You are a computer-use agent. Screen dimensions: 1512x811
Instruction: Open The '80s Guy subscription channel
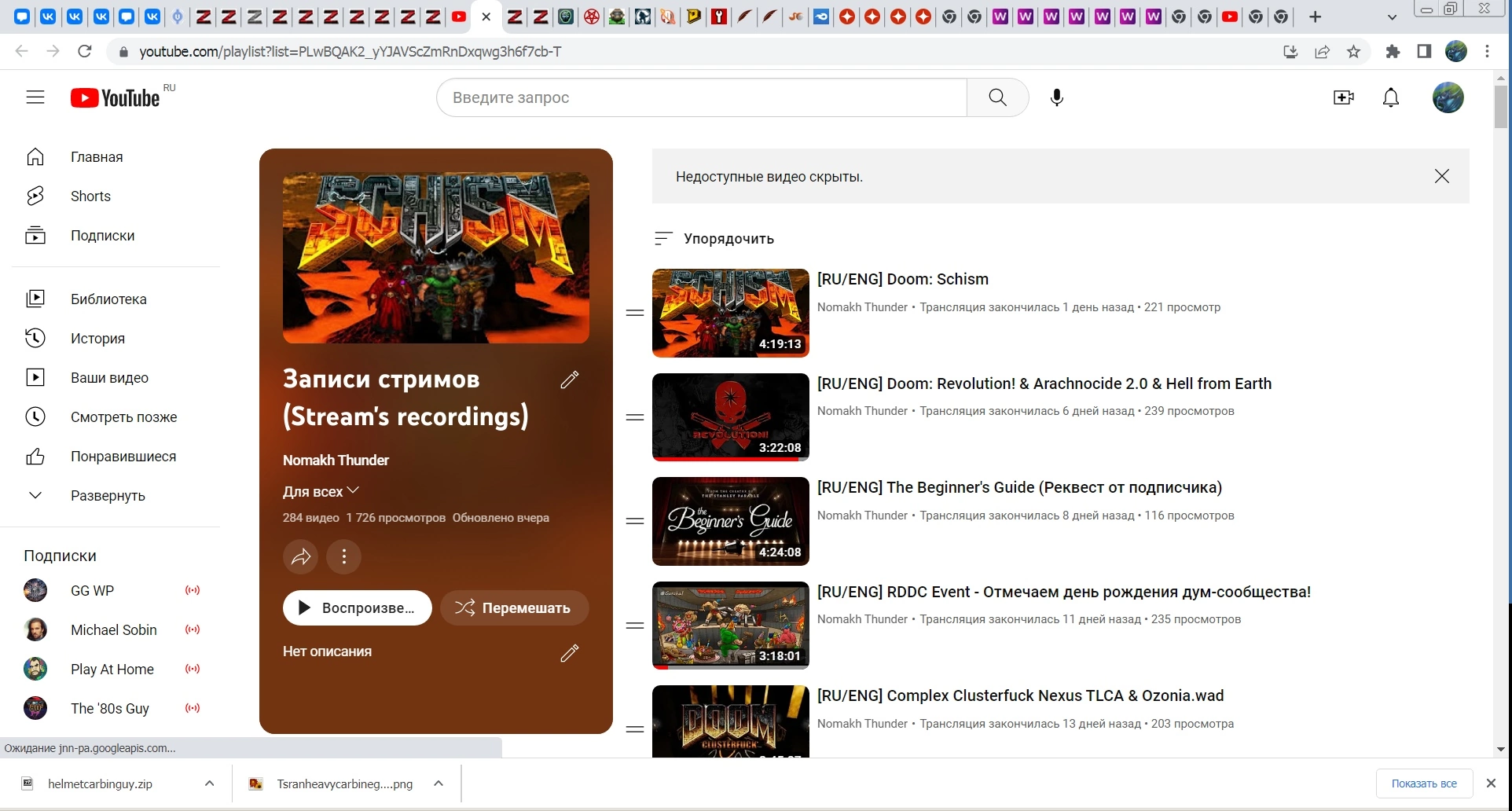click(112, 708)
